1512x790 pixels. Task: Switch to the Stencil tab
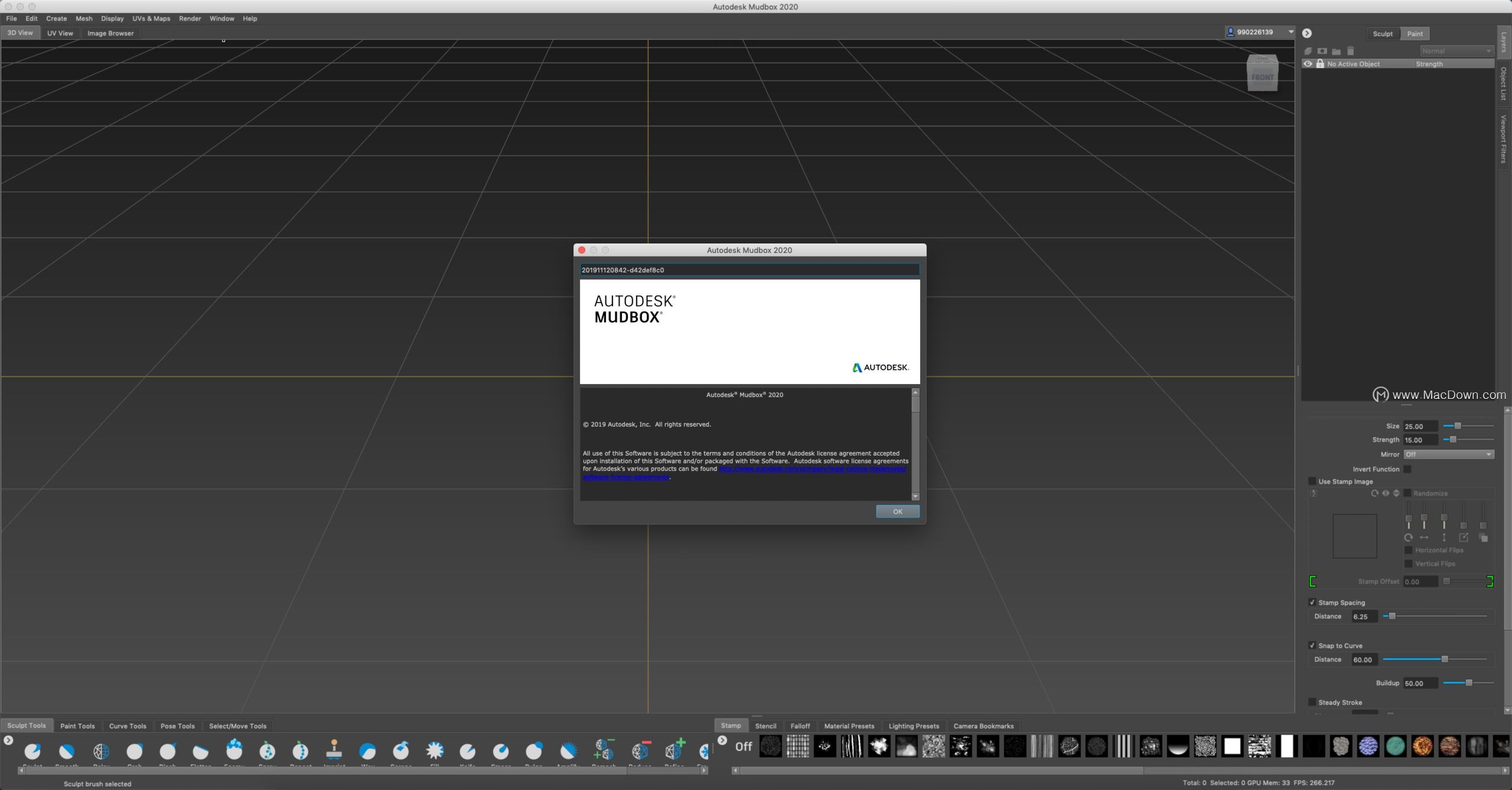click(765, 726)
